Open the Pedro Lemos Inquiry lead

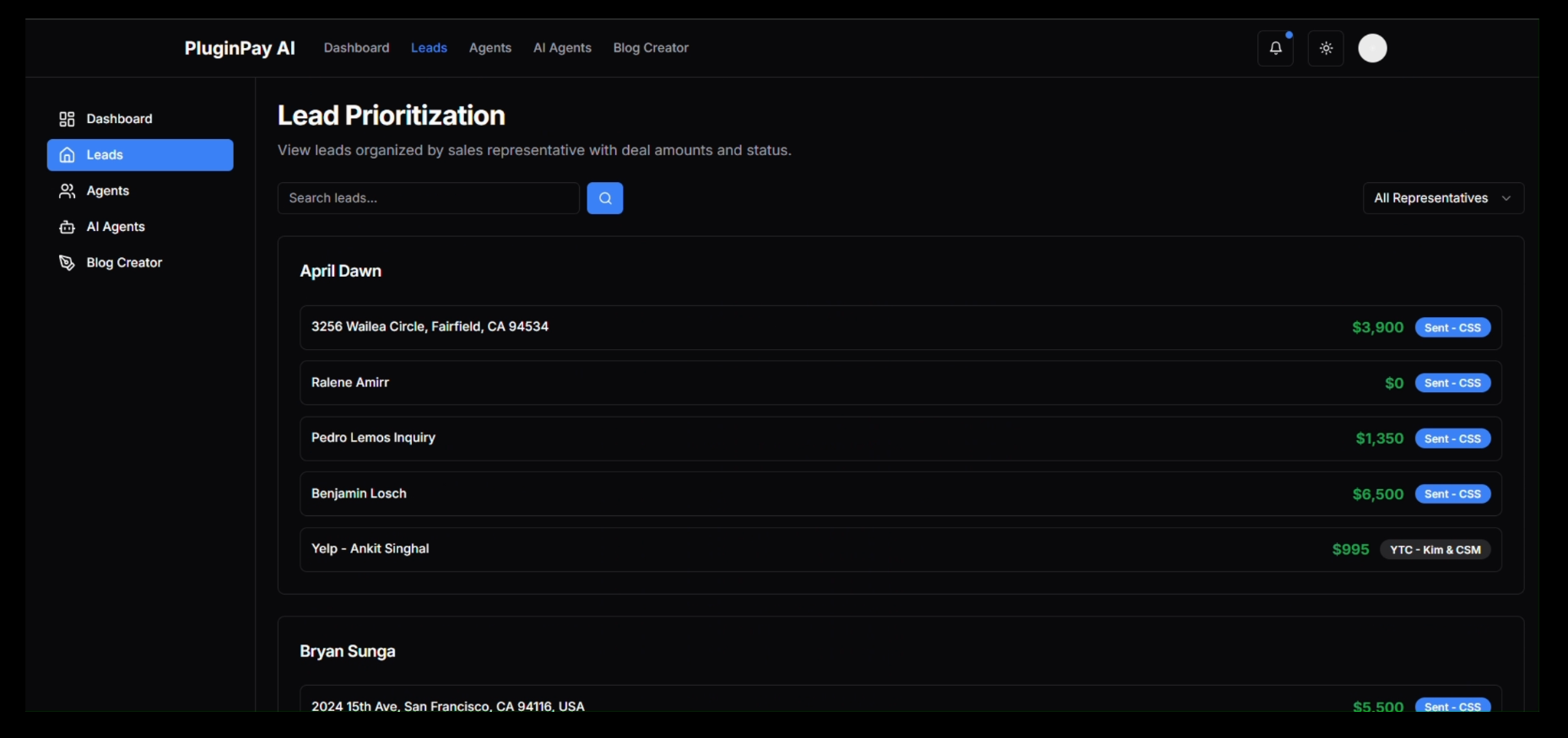click(x=900, y=439)
